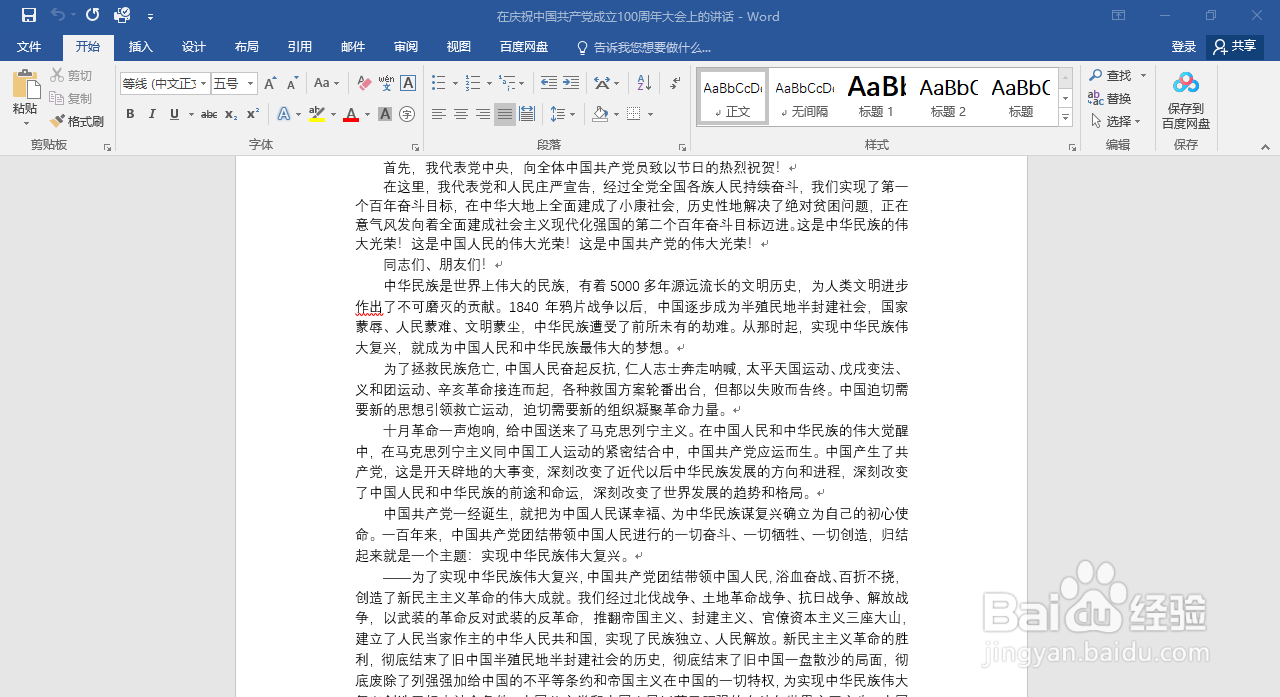Toggle superscript formatting
Screen dimensions: 1280x697
click(253, 114)
